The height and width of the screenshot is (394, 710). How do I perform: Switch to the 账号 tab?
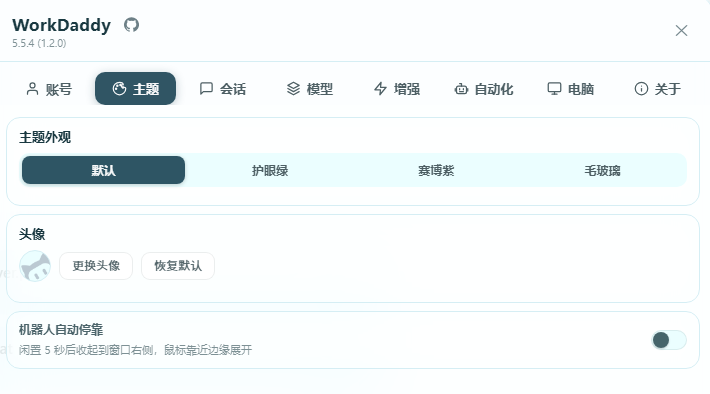click(x=49, y=89)
